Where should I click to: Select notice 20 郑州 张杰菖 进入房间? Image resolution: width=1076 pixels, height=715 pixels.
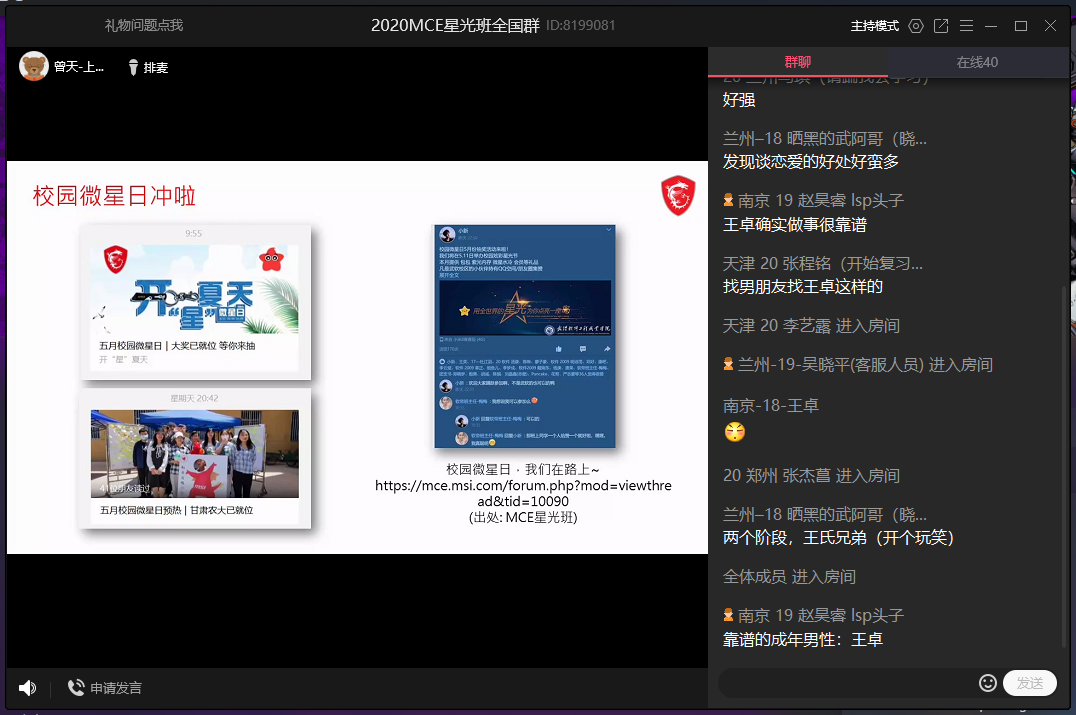pos(810,476)
